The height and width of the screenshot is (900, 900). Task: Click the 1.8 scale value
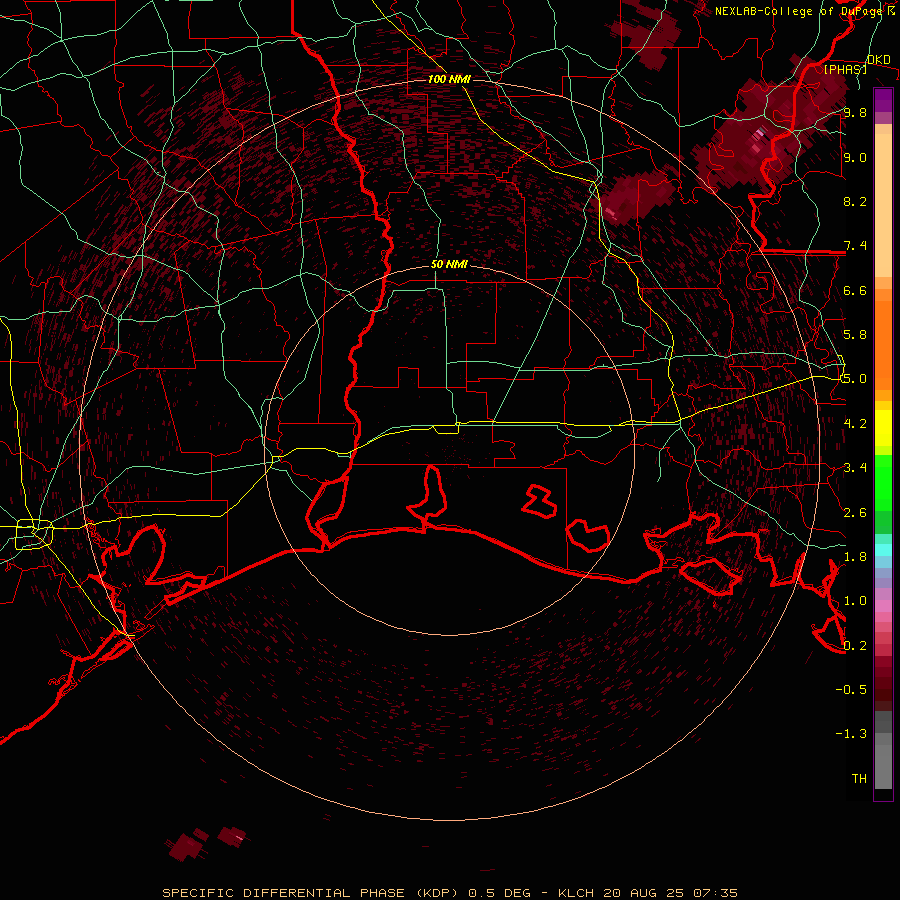855,556
